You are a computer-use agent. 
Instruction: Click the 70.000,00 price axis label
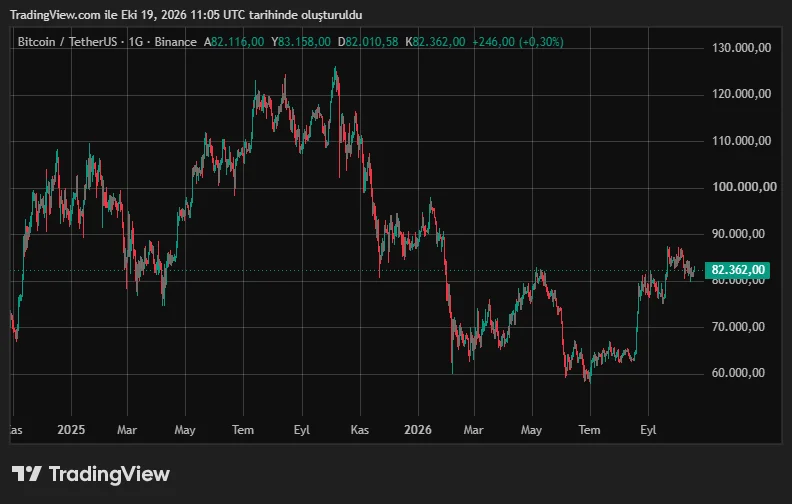point(738,327)
